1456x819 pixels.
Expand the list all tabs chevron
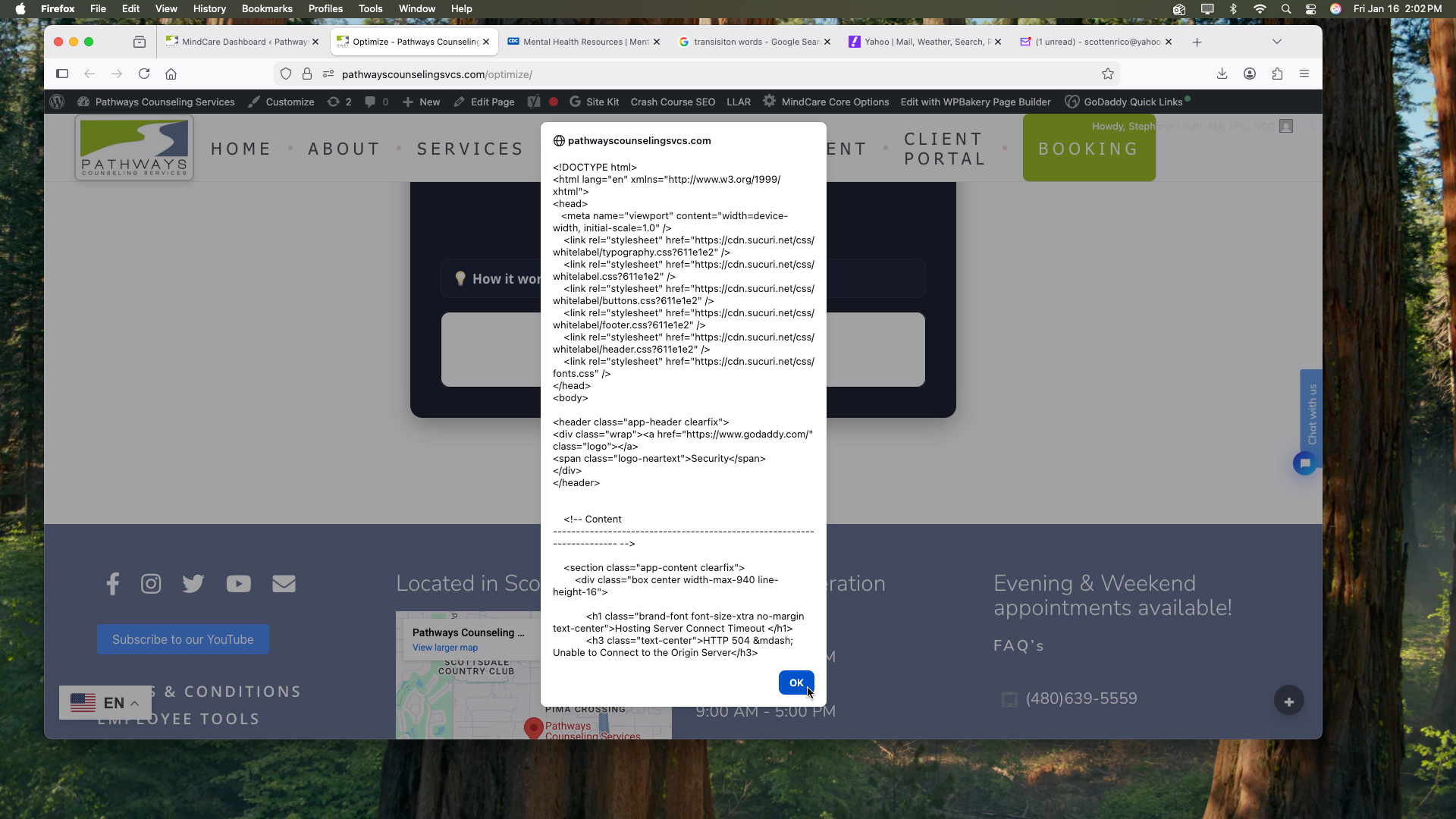tap(1277, 42)
